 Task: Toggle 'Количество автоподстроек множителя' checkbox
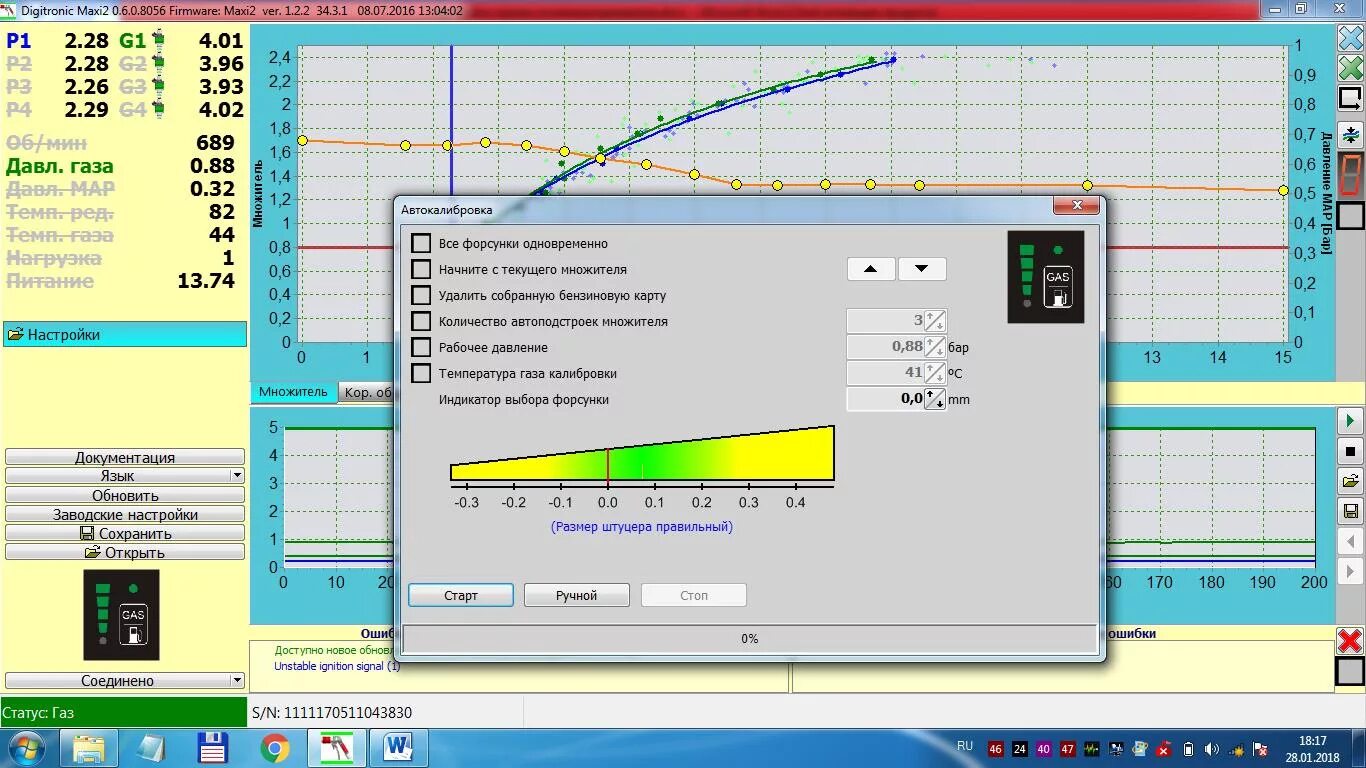pyautogui.click(x=421, y=321)
